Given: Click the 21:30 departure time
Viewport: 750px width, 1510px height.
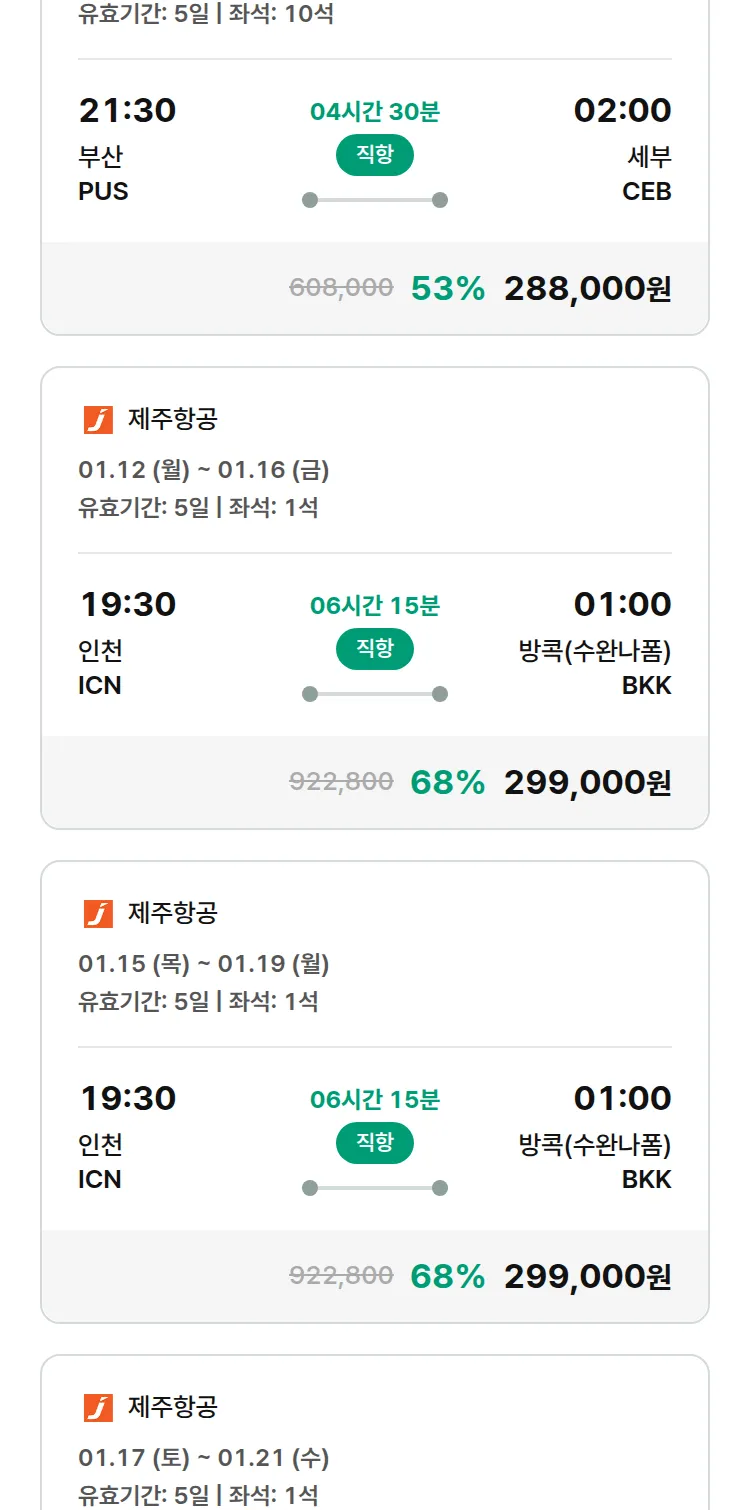Looking at the screenshot, I should pos(127,111).
